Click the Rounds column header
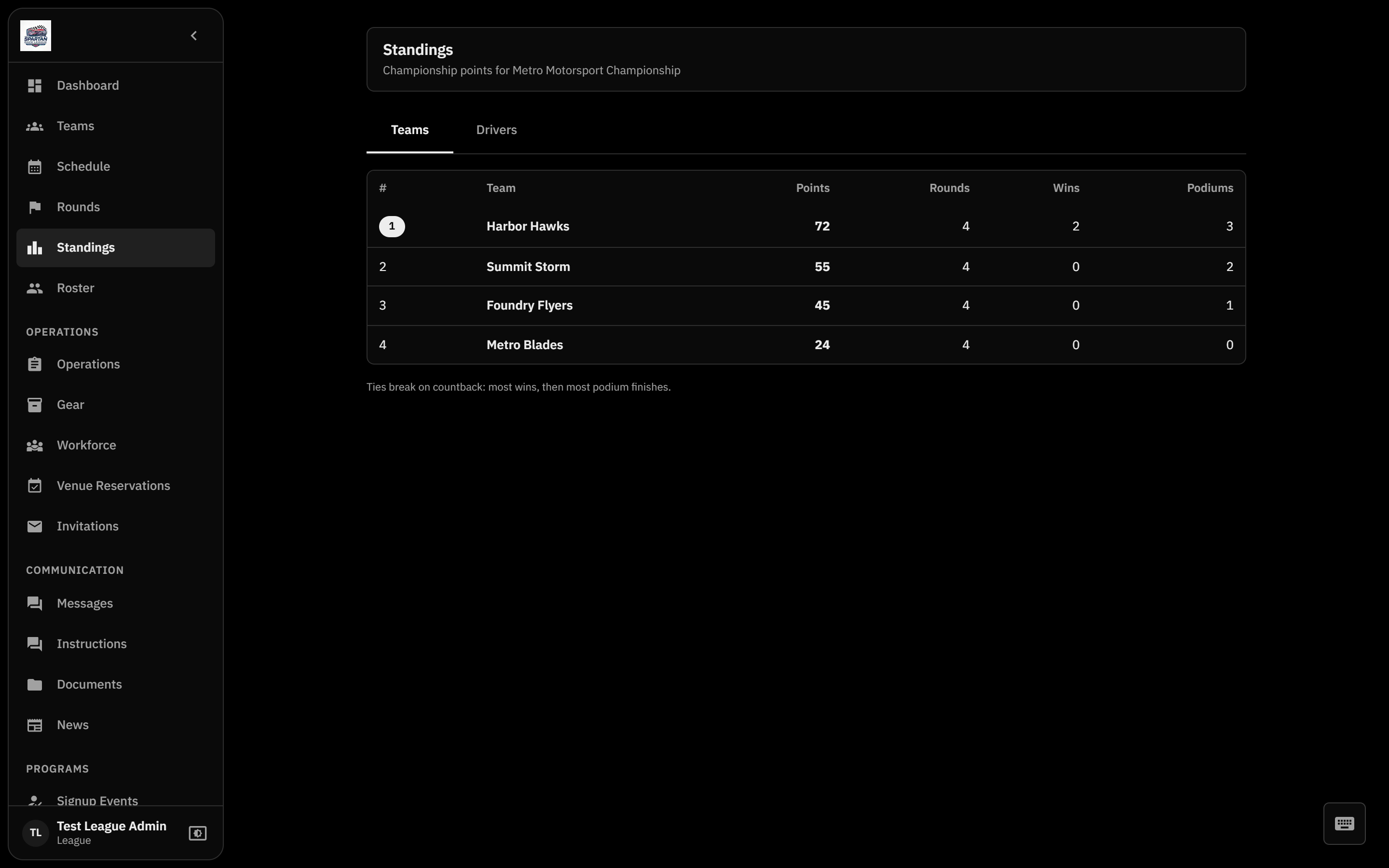This screenshot has width=1389, height=868. point(949,188)
